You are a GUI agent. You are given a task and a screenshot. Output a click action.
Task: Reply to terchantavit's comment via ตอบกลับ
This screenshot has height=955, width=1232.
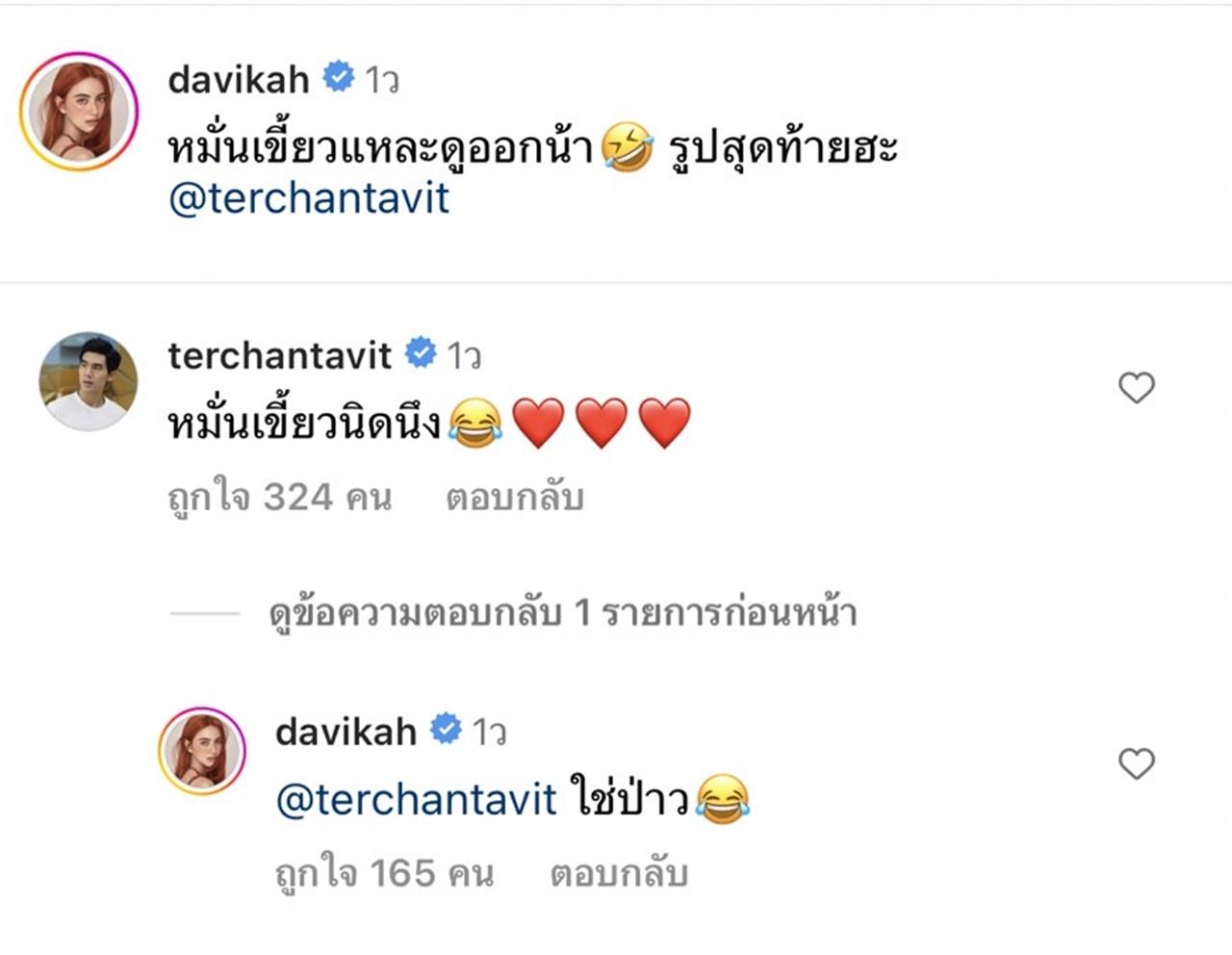[x=515, y=498]
